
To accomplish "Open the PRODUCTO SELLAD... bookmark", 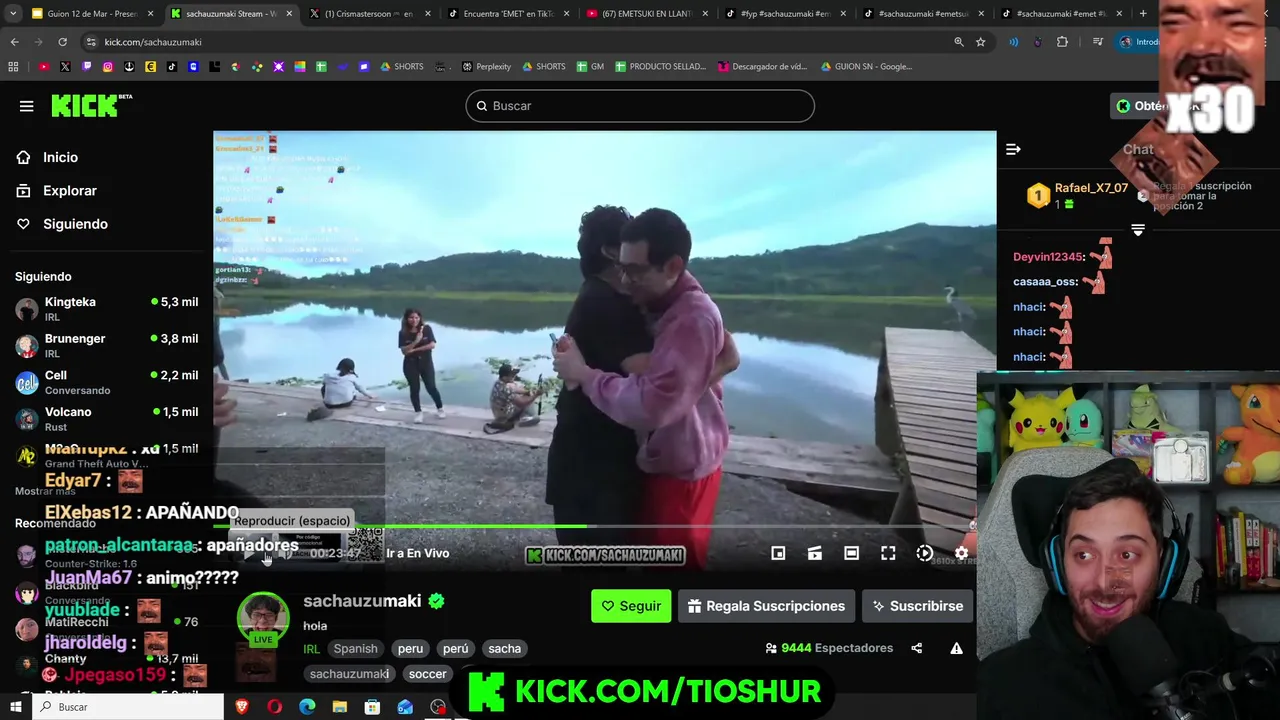I will tap(660, 67).
